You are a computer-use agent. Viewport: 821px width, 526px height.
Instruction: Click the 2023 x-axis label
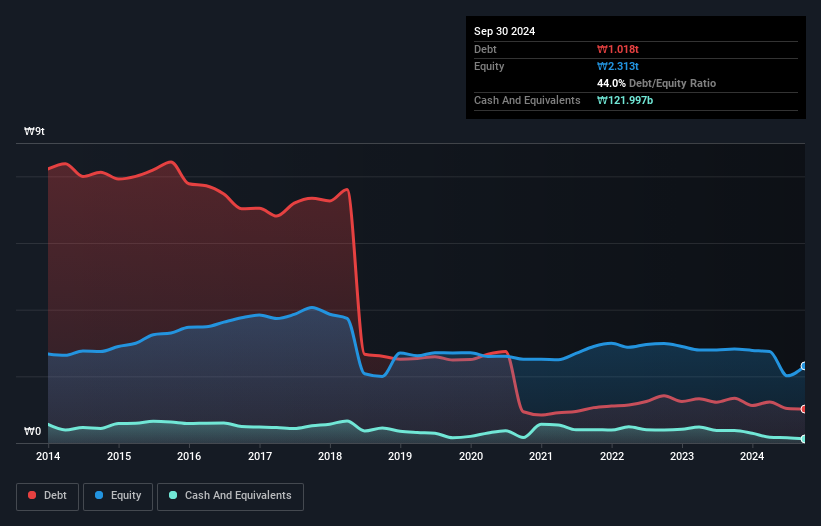(682, 456)
